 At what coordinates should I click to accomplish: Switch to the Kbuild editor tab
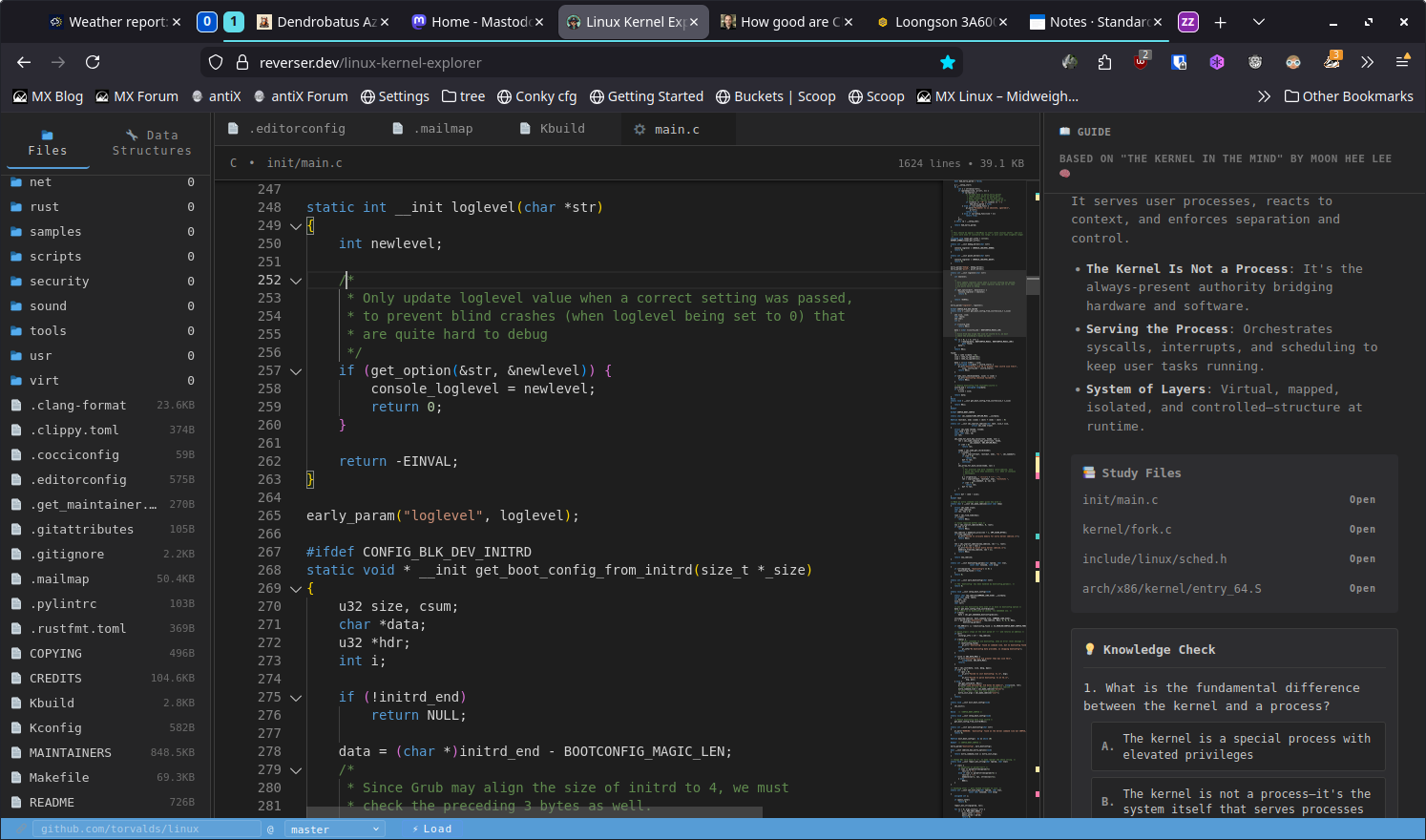click(x=554, y=129)
